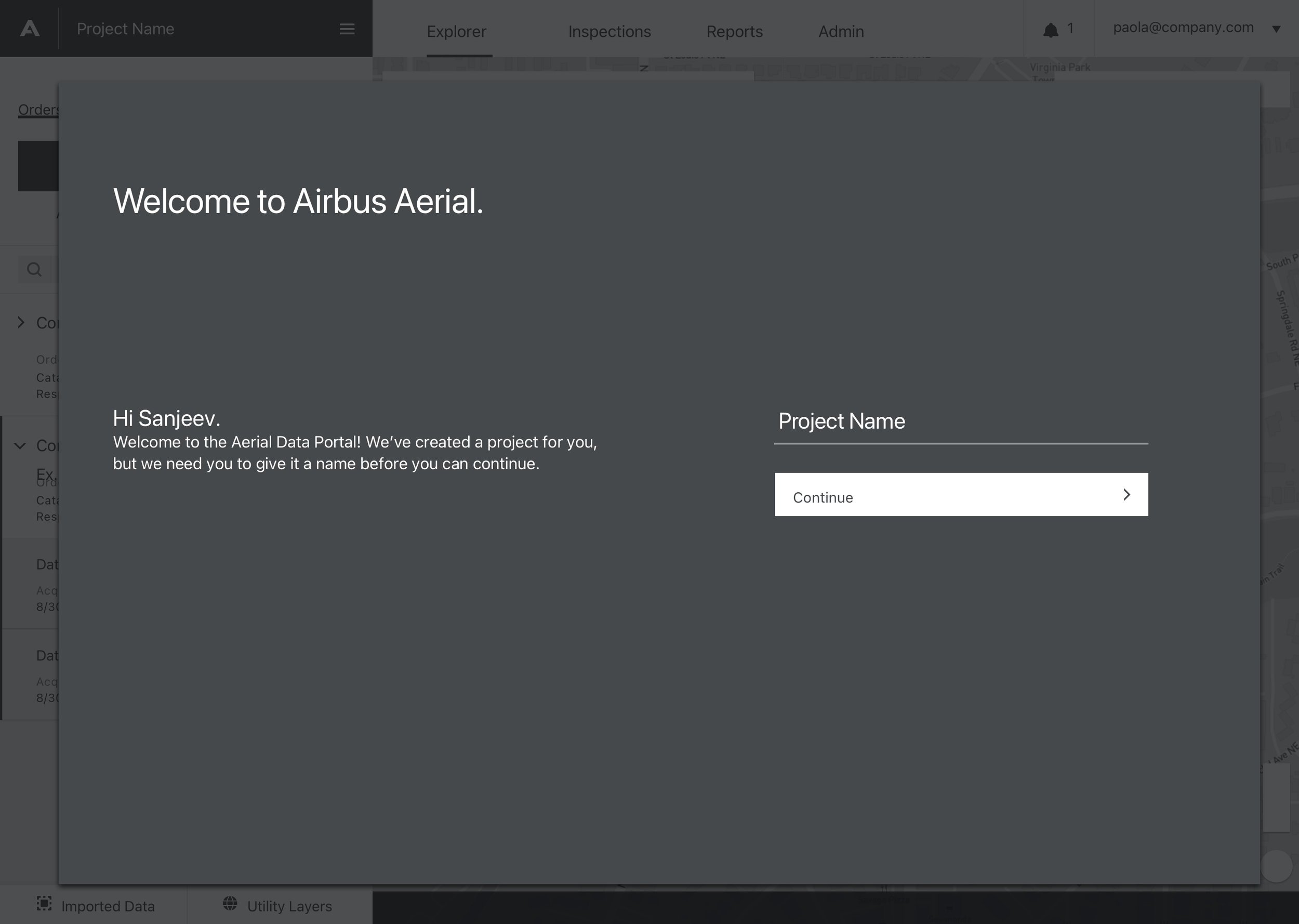Image resolution: width=1299 pixels, height=924 pixels.
Task: Open the Imported Data panel
Action: pos(95,906)
